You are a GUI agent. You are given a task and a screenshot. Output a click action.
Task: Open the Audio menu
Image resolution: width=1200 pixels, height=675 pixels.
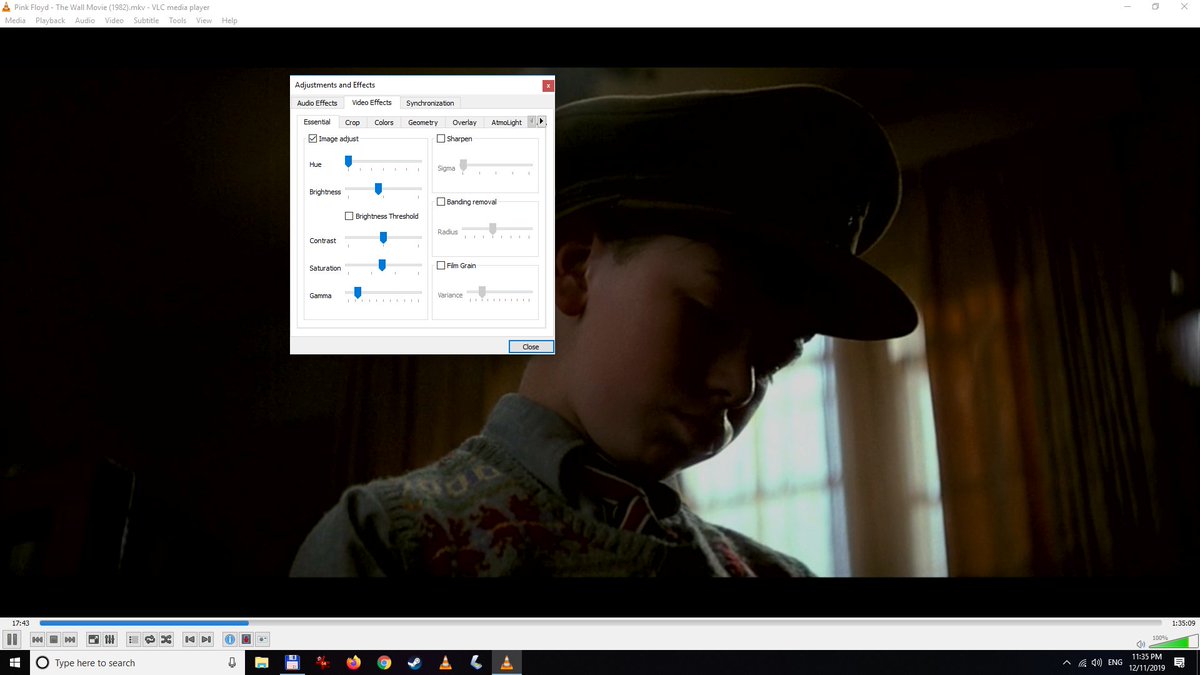coord(85,20)
